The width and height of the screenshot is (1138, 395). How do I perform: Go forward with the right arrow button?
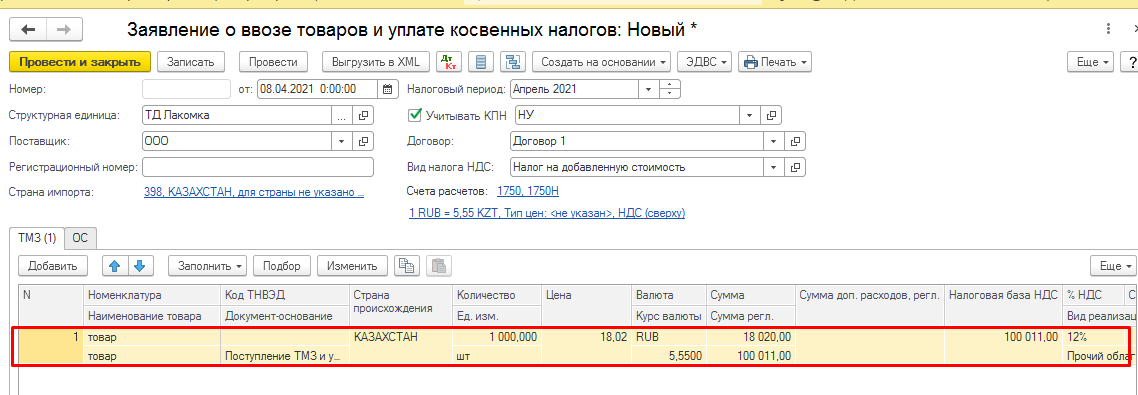pyautogui.click(x=64, y=29)
